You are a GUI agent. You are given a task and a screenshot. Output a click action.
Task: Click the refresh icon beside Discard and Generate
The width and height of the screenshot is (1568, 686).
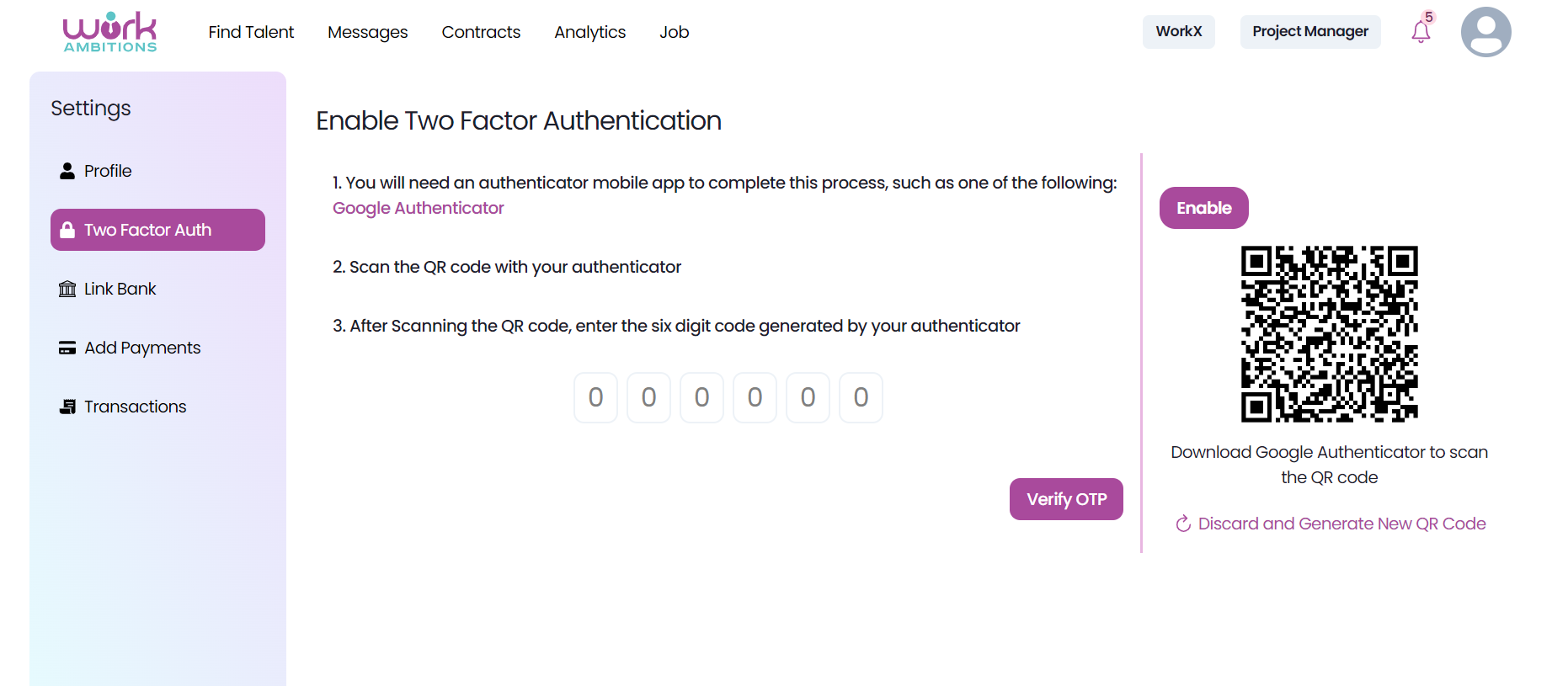click(1183, 524)
